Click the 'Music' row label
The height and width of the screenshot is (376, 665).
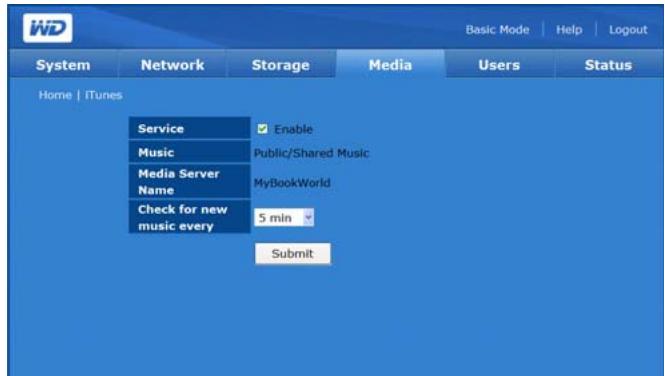pos(189,152)
